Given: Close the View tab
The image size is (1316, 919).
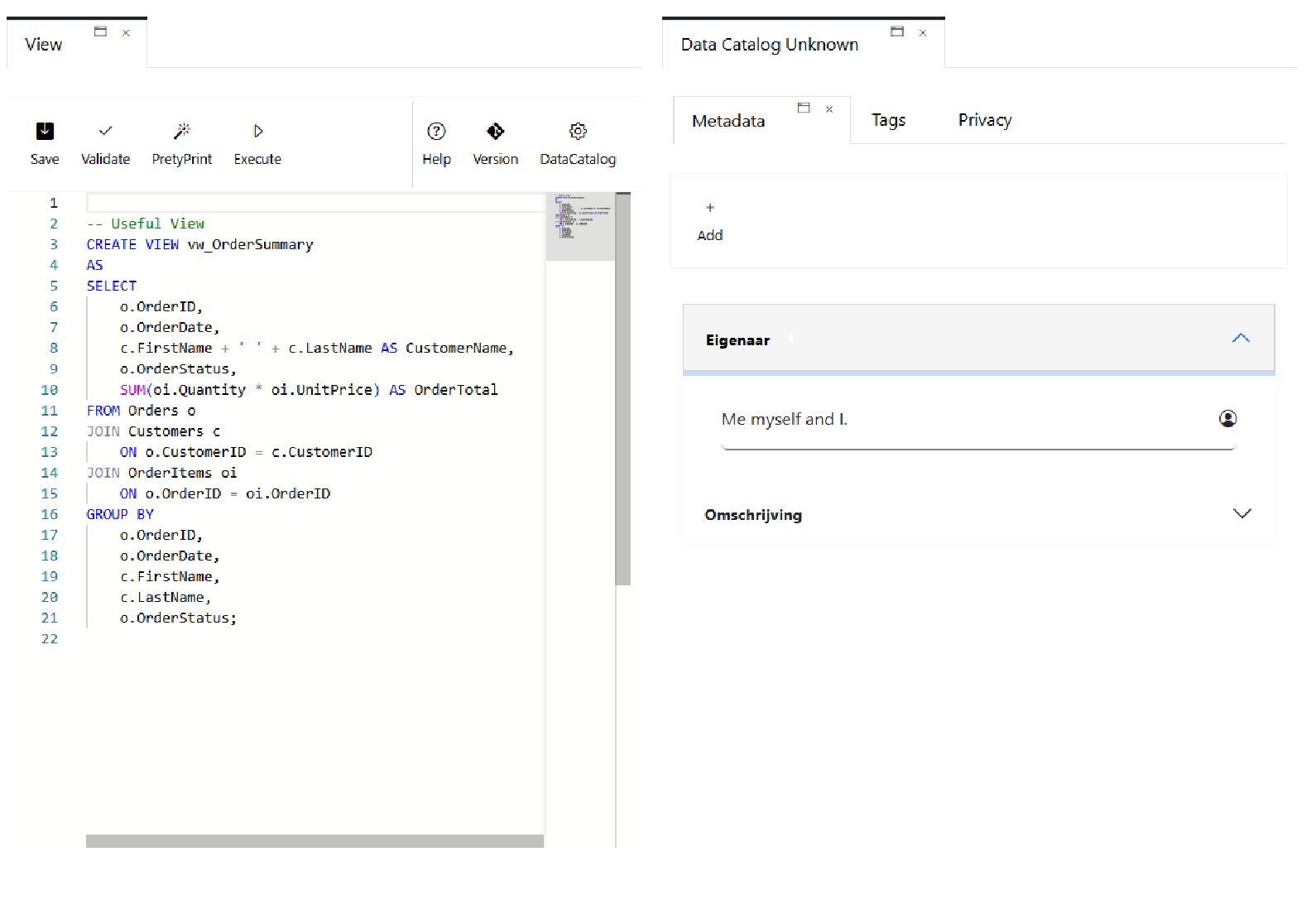Looking at the screenshot, I should tap(126, 33).
